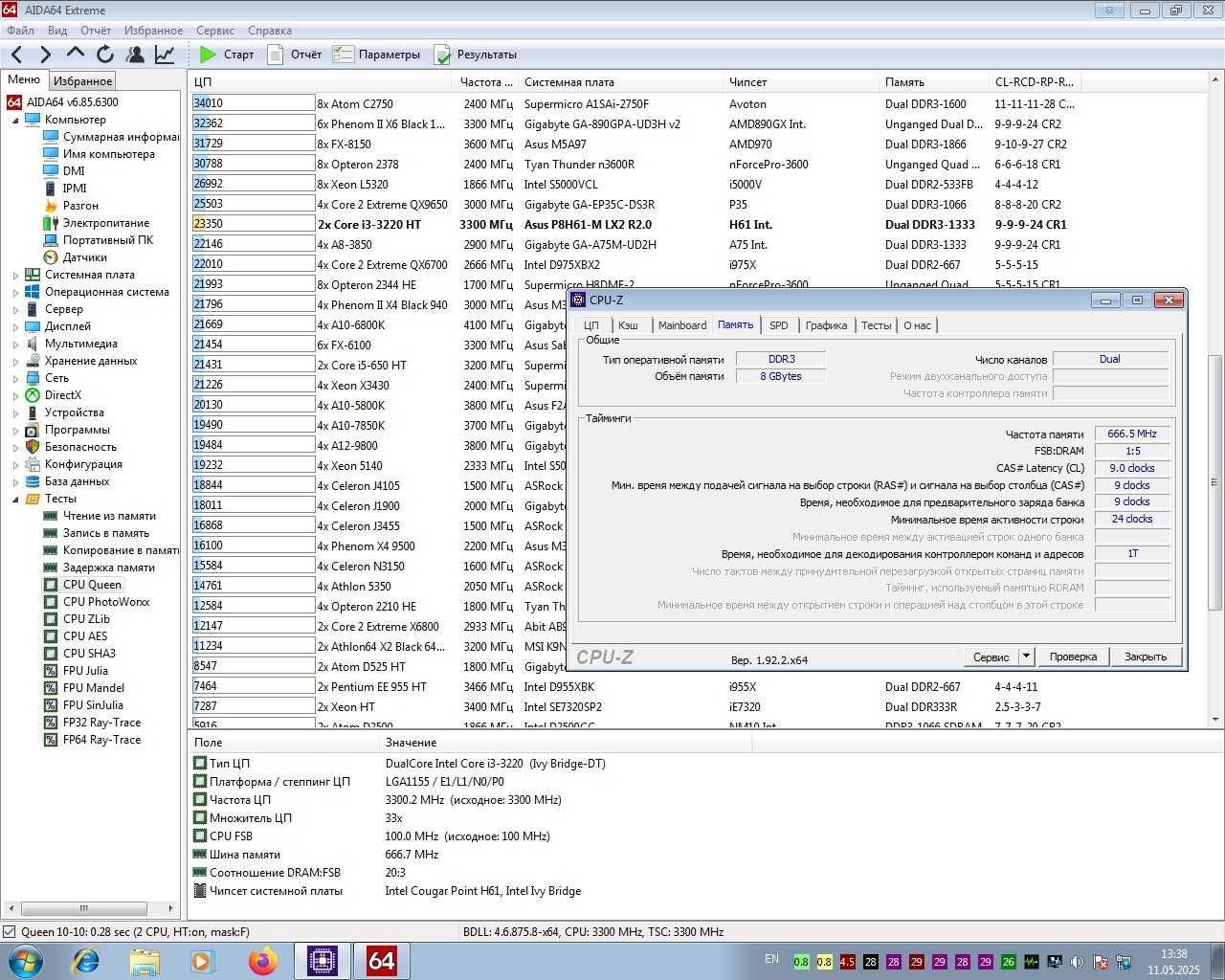
Task: Open the Справка menu
Action: [270, 31]
